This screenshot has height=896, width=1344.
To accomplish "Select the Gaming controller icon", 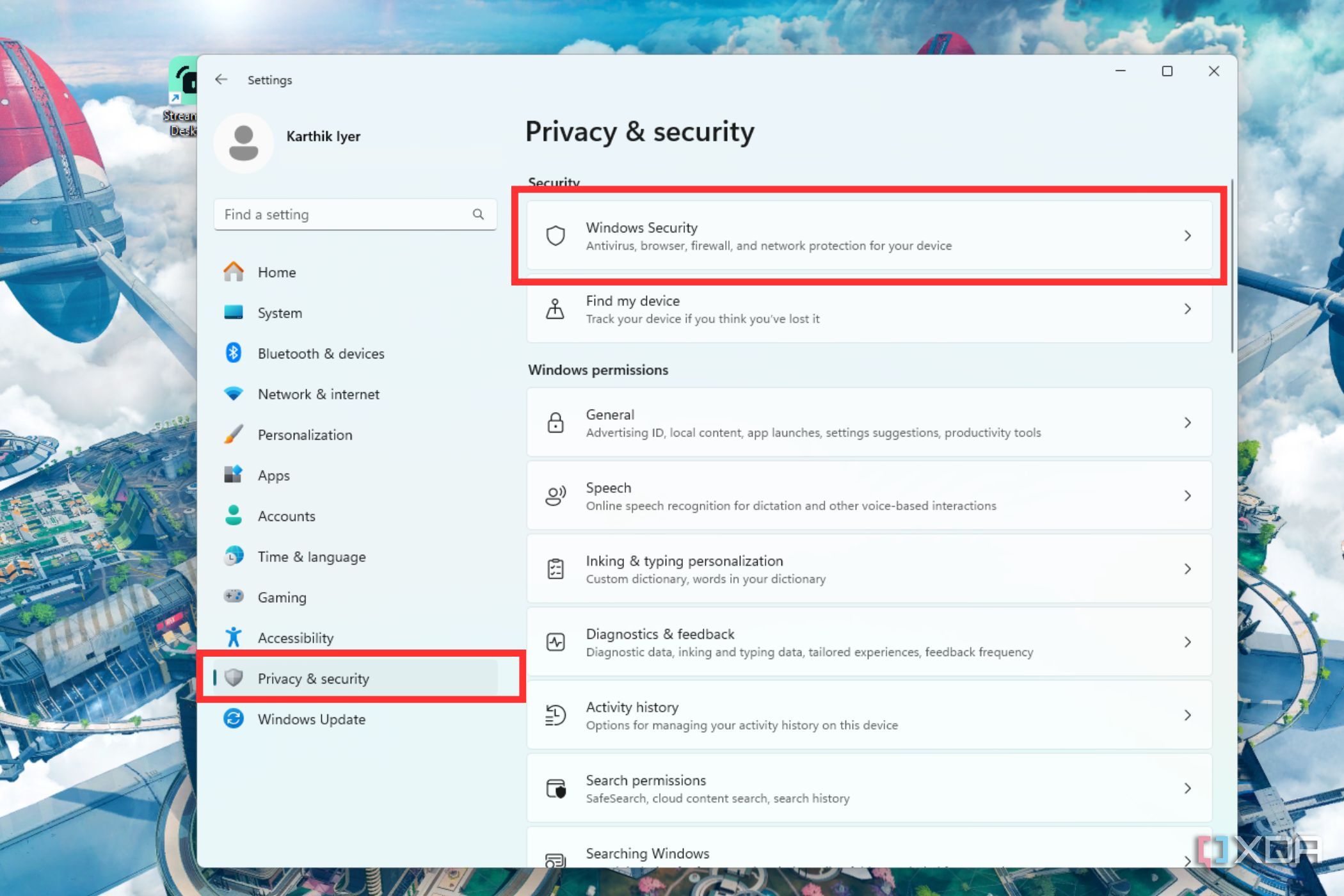I will click(234, 596).
